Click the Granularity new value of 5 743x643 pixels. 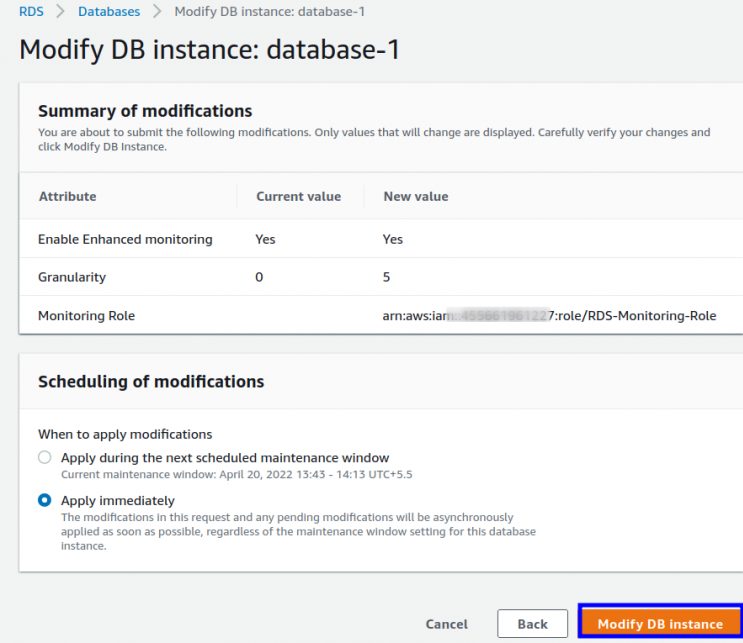pyautogui.click(x=387, y=277)
